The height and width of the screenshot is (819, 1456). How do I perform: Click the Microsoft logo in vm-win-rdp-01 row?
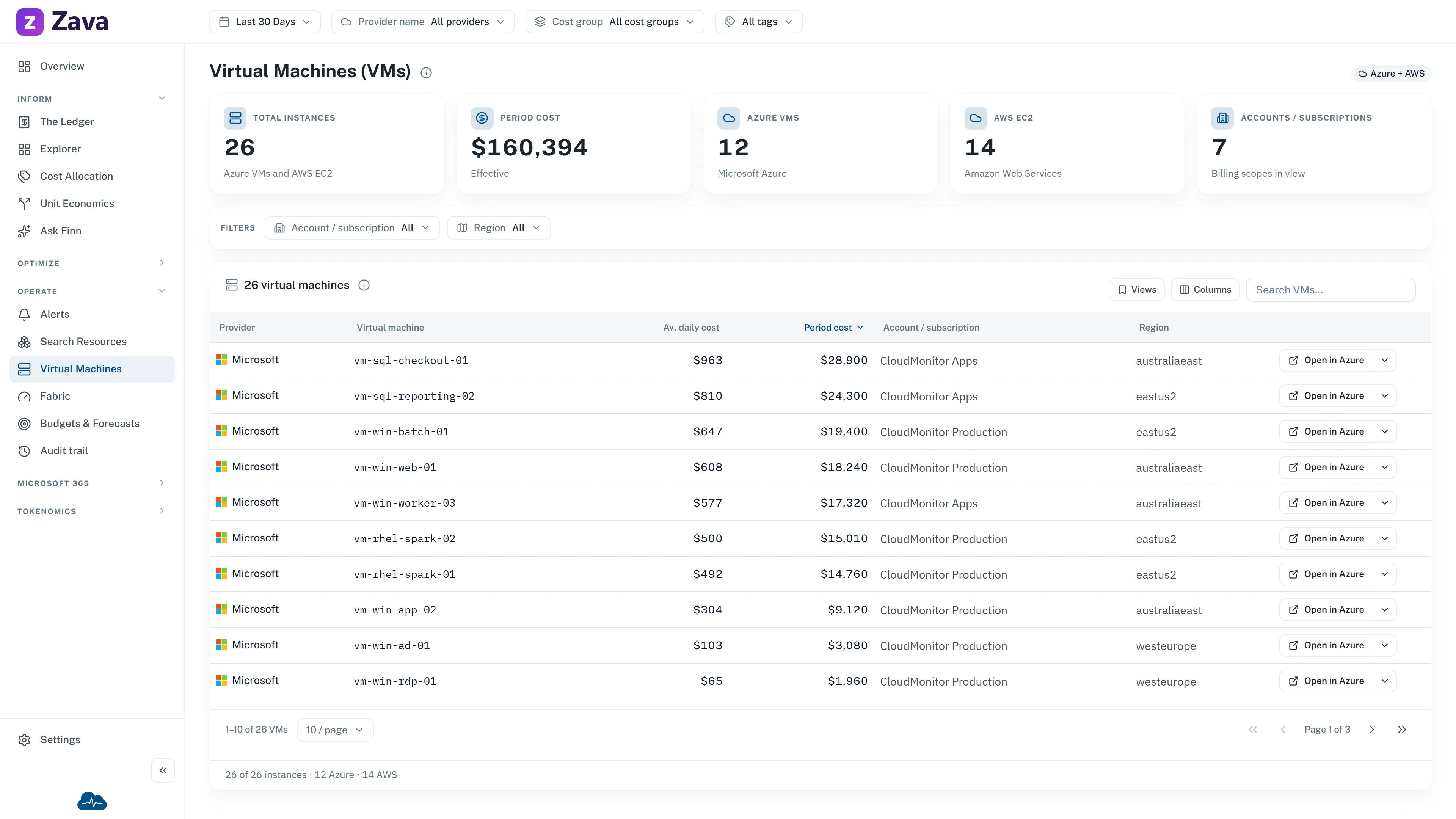coord(221,681)
